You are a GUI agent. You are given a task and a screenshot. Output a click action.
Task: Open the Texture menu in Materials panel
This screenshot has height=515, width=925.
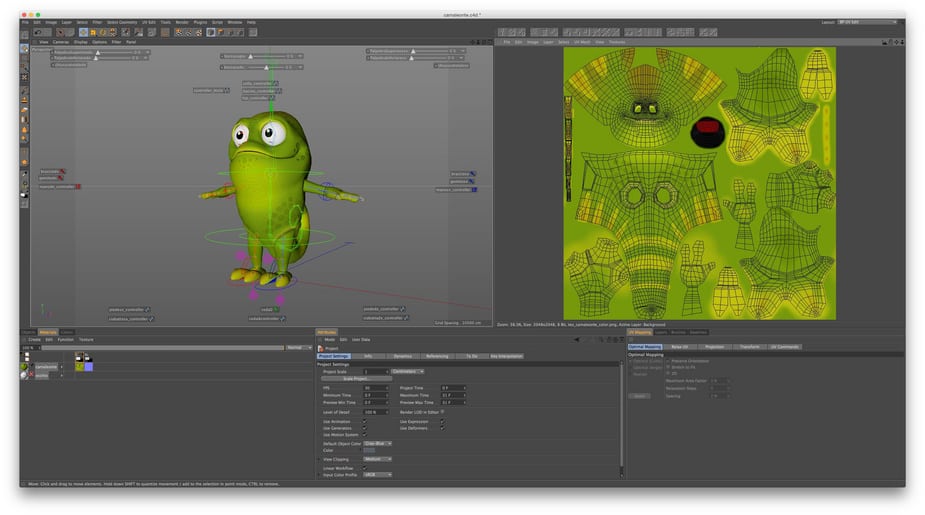86,340
